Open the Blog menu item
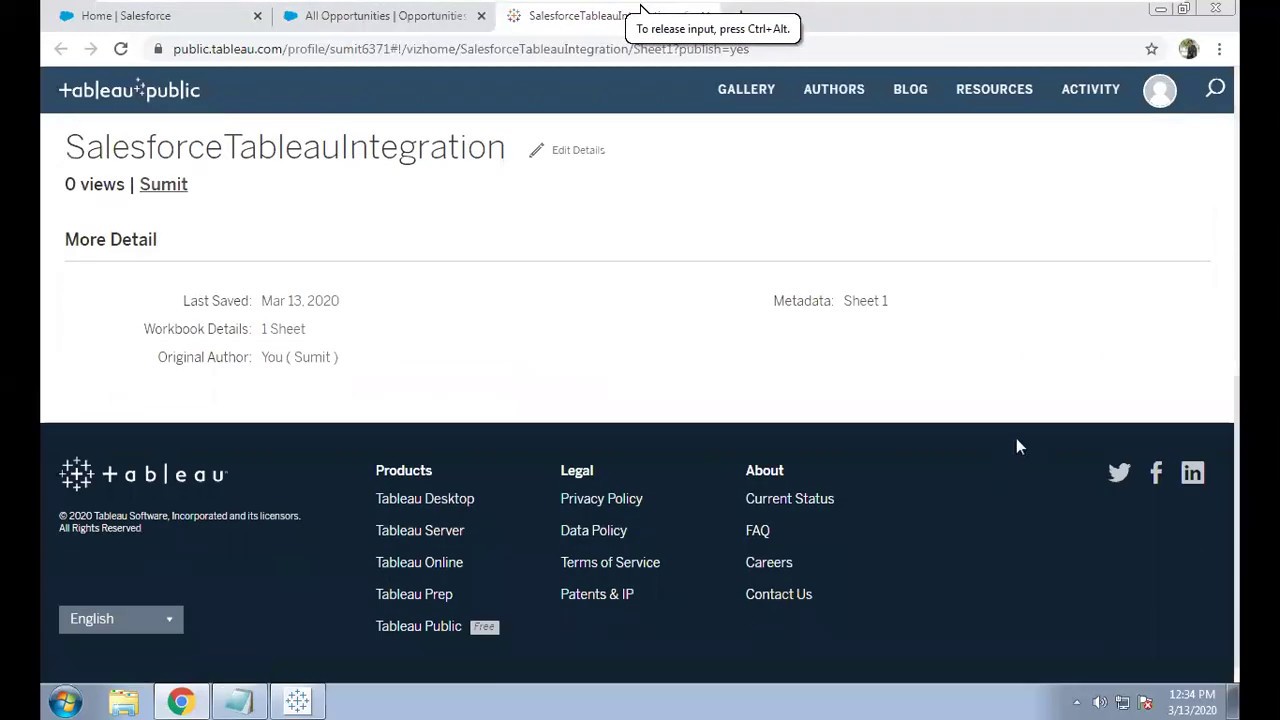 (x=910, y=89)
